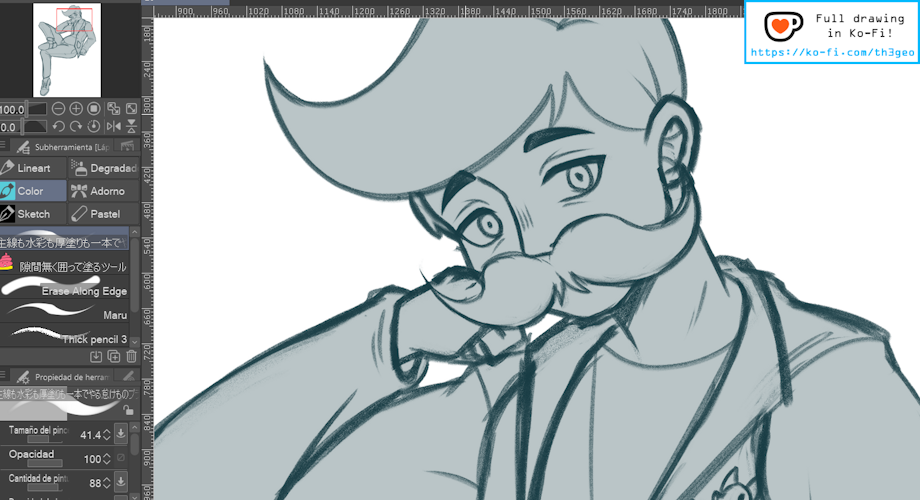Open the ko-fi.com/th3geo link
The width and height of the screenshot is (920, 500).
point(832,52)
